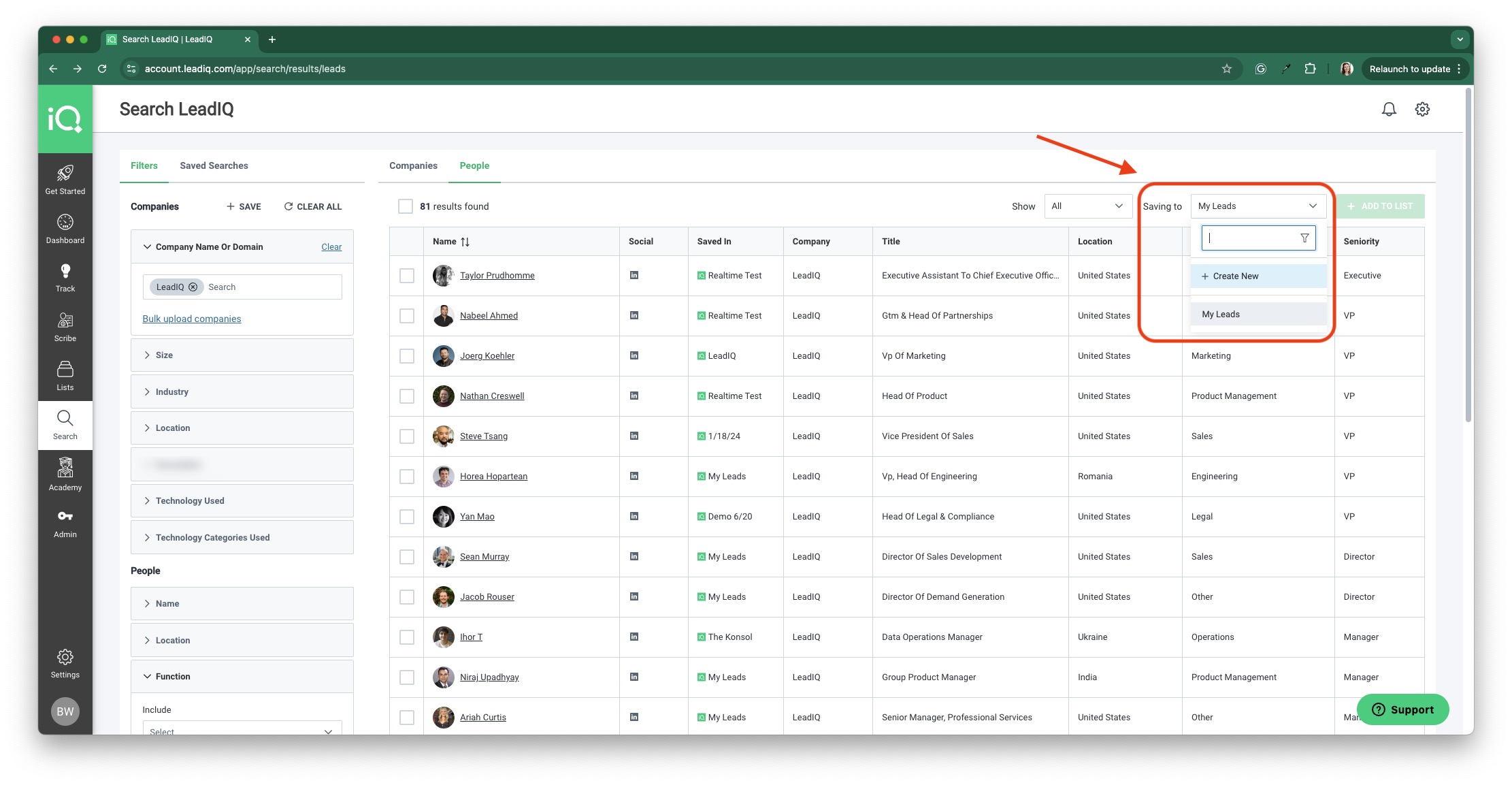
Task: Click Bulk upload companies link
Action: pos(192,319)
